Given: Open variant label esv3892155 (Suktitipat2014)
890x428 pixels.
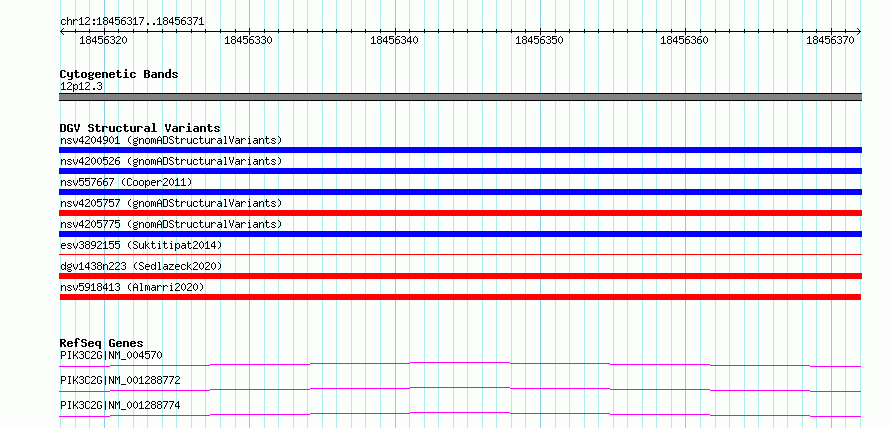Looking at the screenshot, I should pos(141,245).
